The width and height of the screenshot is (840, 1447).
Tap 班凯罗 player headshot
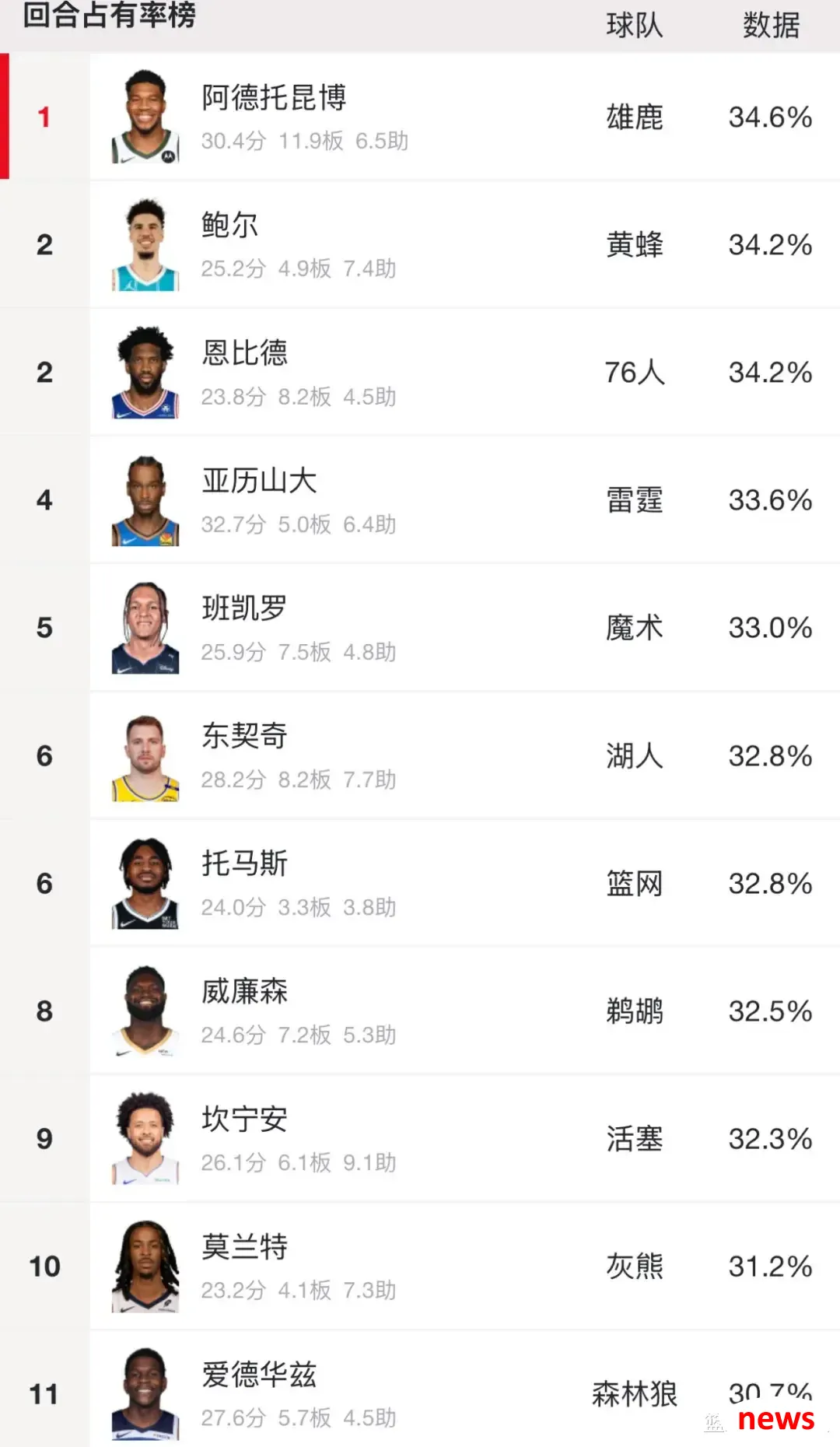click(x=145, y=627)
